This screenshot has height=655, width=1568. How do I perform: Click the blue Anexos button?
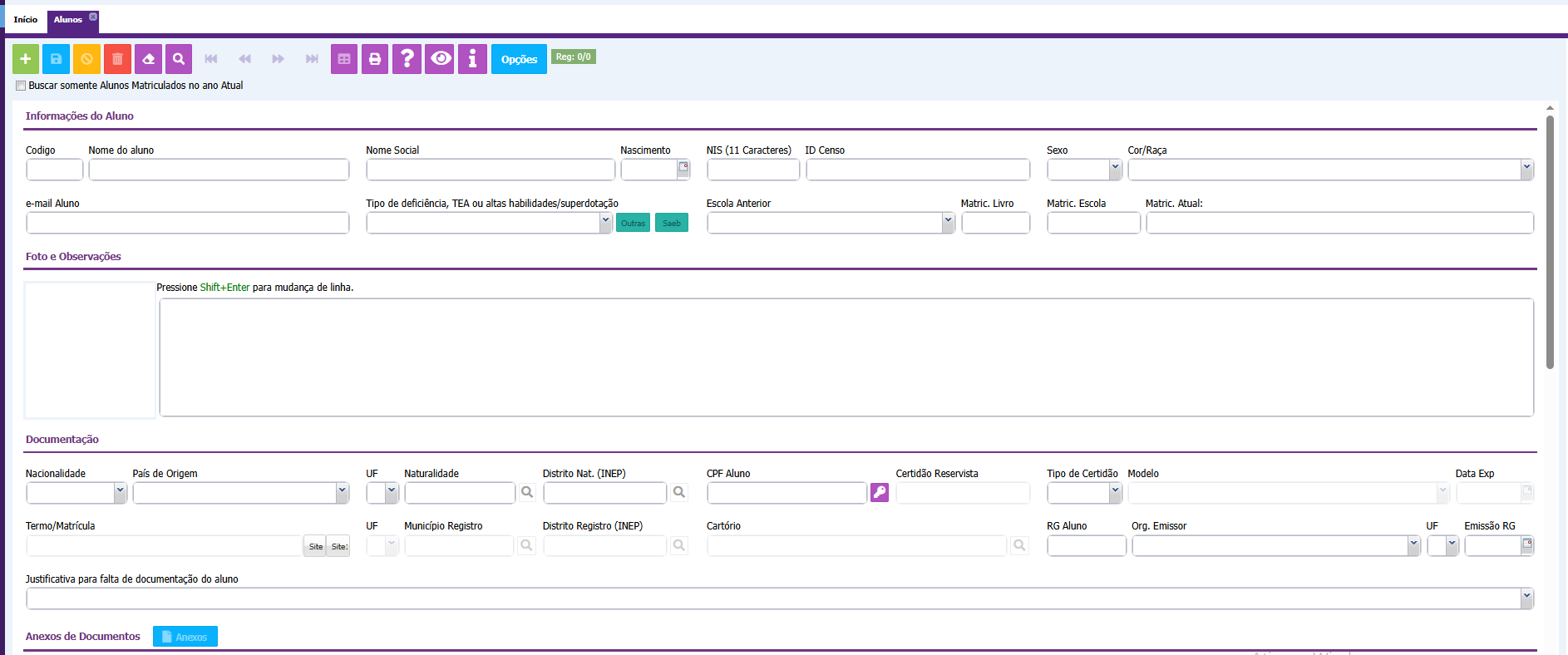pos(185,637)
